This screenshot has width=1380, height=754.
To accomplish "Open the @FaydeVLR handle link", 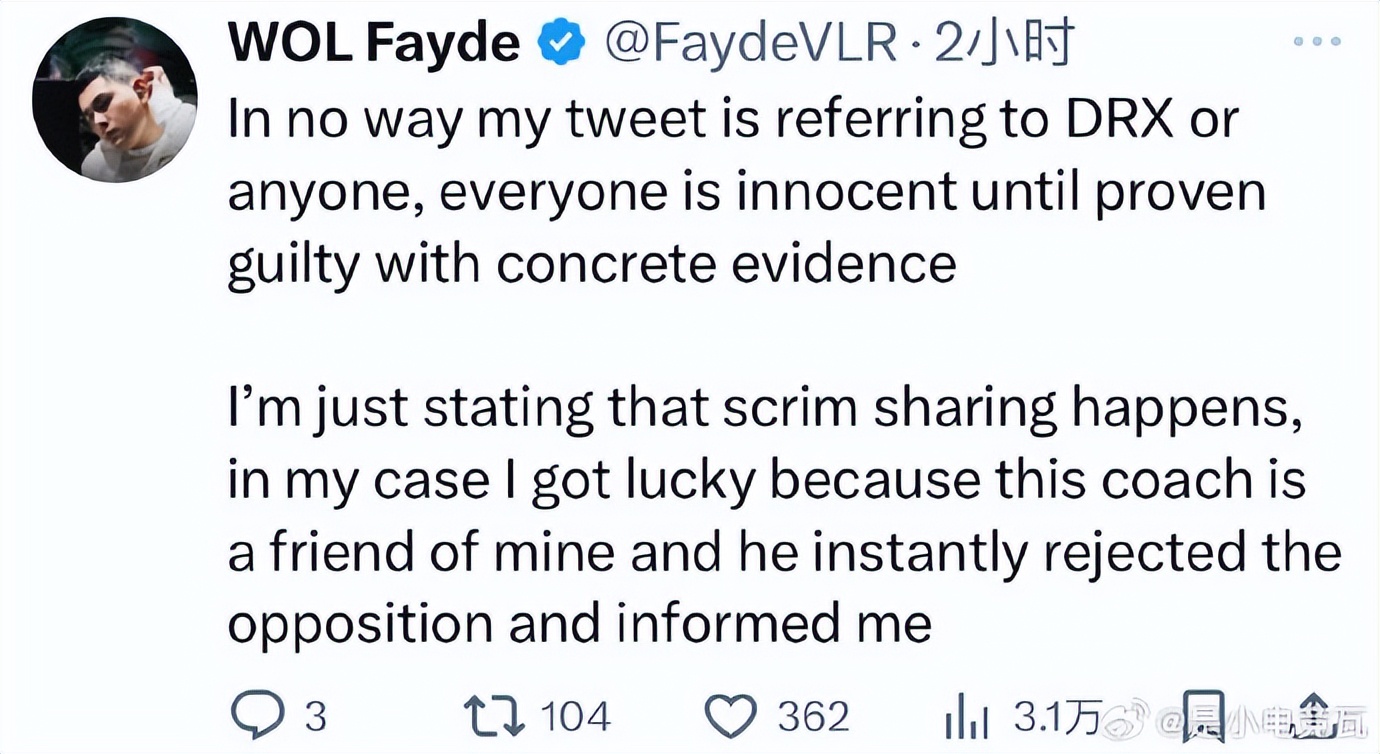I will click(x=750, y=42).
